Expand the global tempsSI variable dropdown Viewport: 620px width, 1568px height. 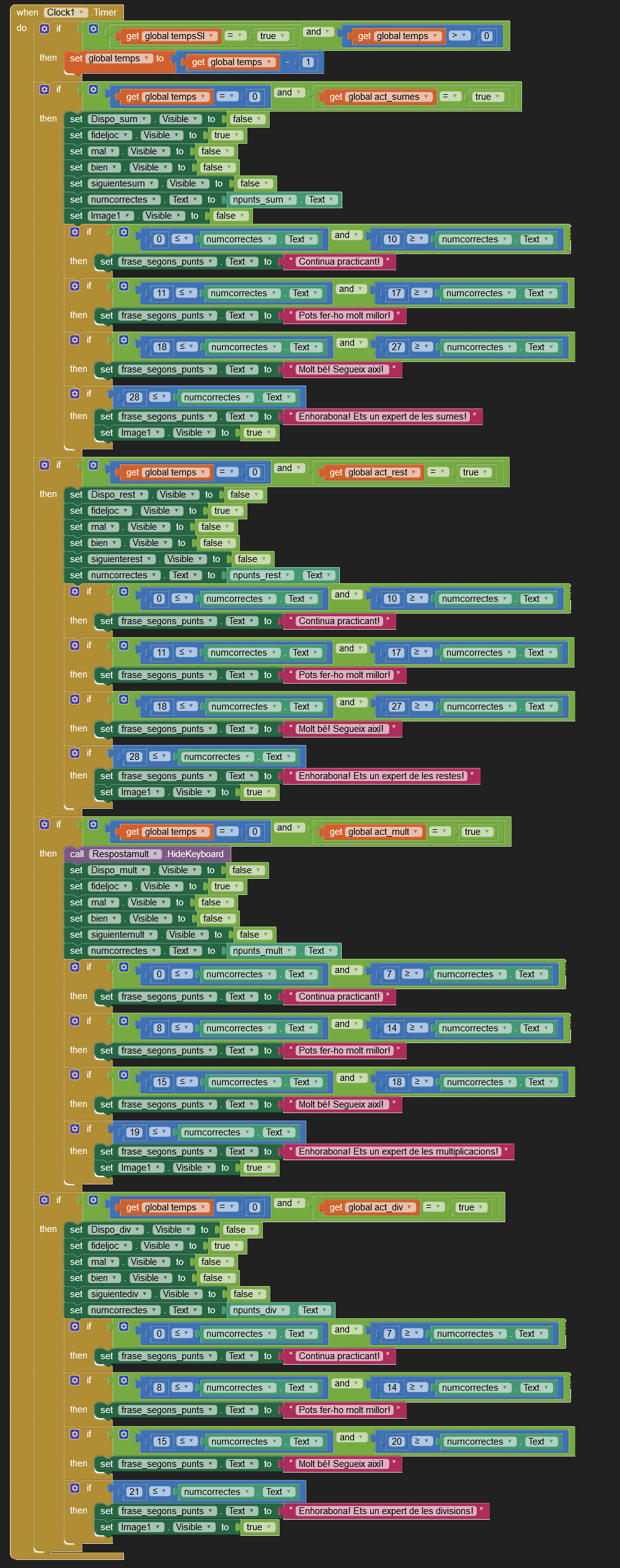tap(211, 36)
